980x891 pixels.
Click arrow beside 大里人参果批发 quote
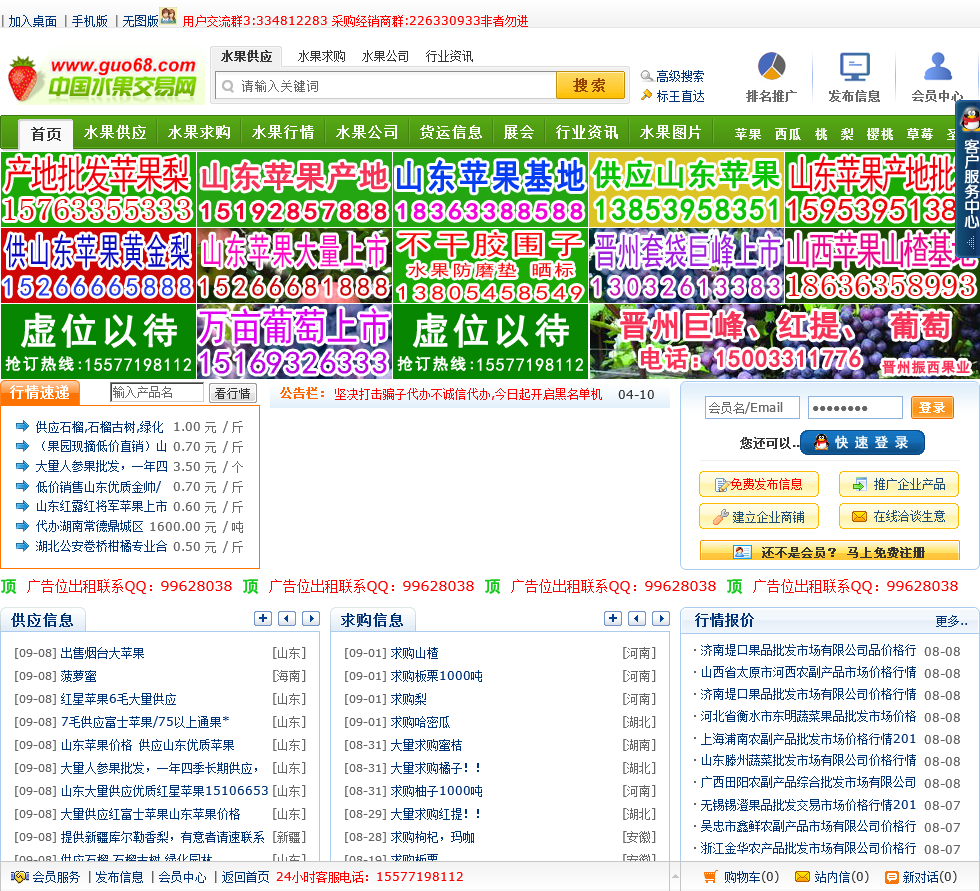22,466
